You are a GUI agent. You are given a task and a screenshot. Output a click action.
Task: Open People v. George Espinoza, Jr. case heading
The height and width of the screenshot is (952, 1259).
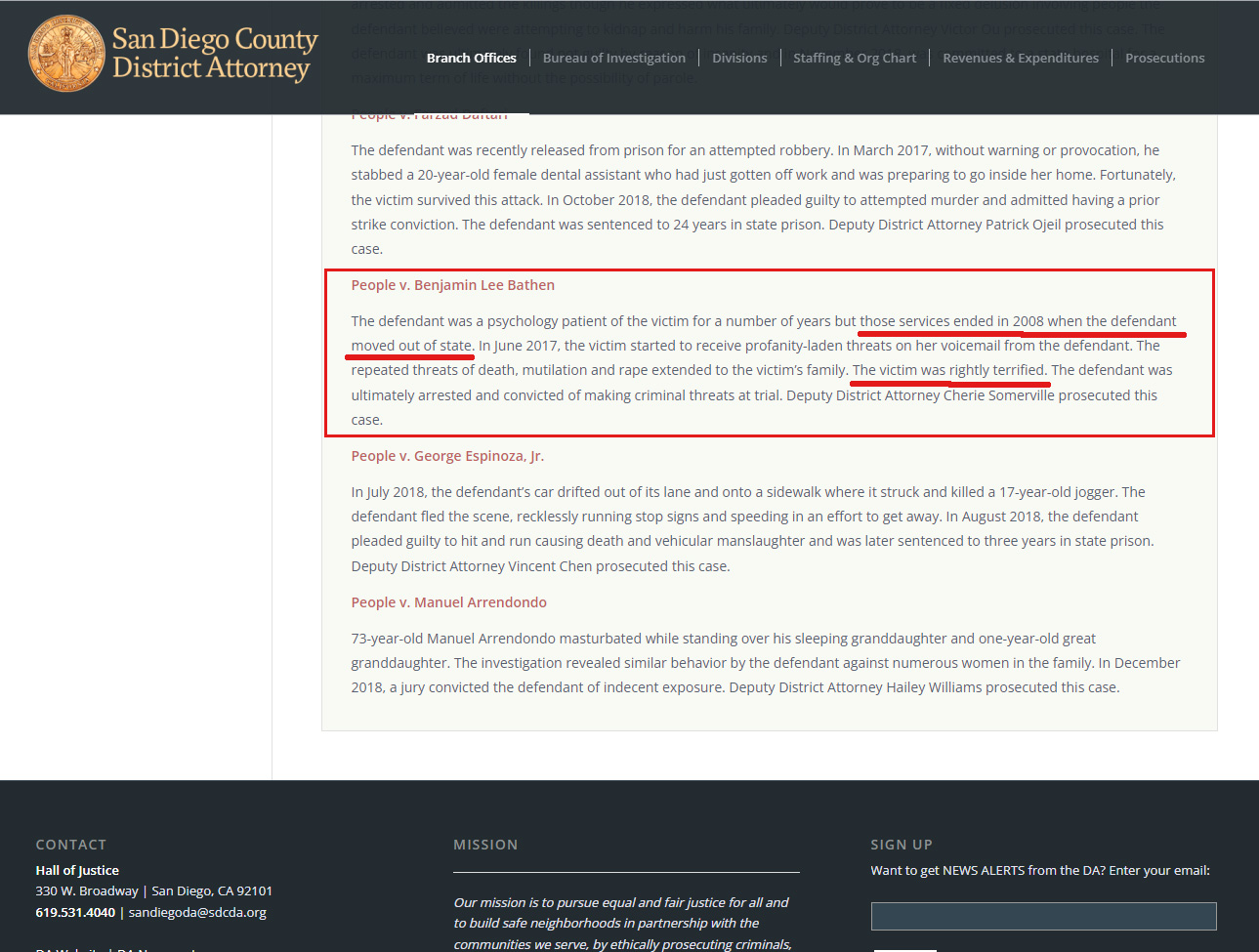[447, 456]
